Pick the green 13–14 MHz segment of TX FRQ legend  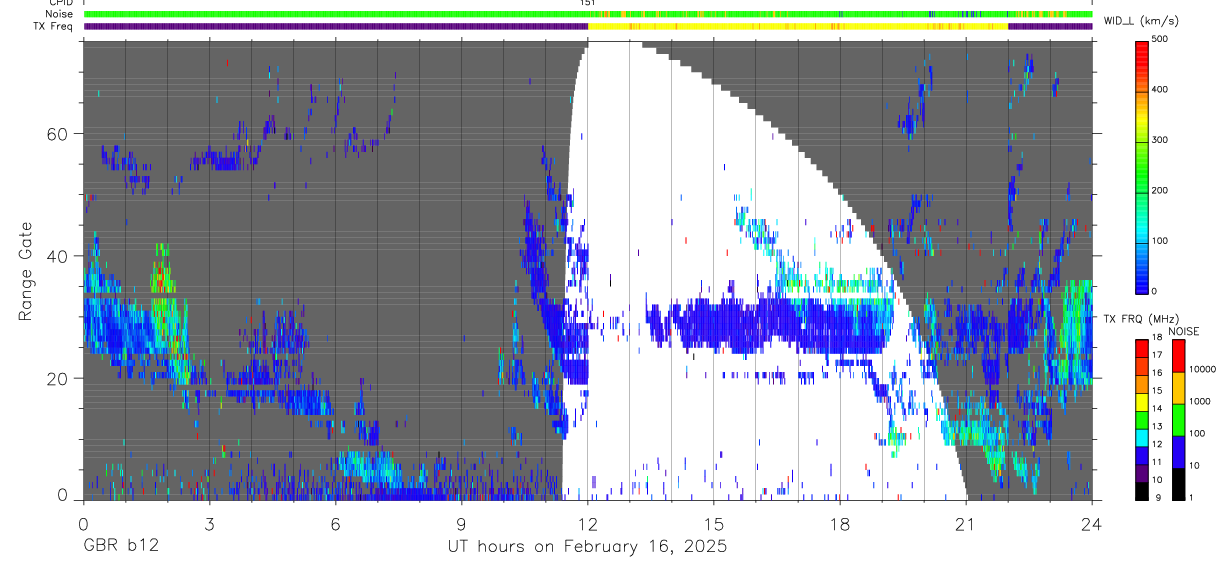coord(1141,420)
